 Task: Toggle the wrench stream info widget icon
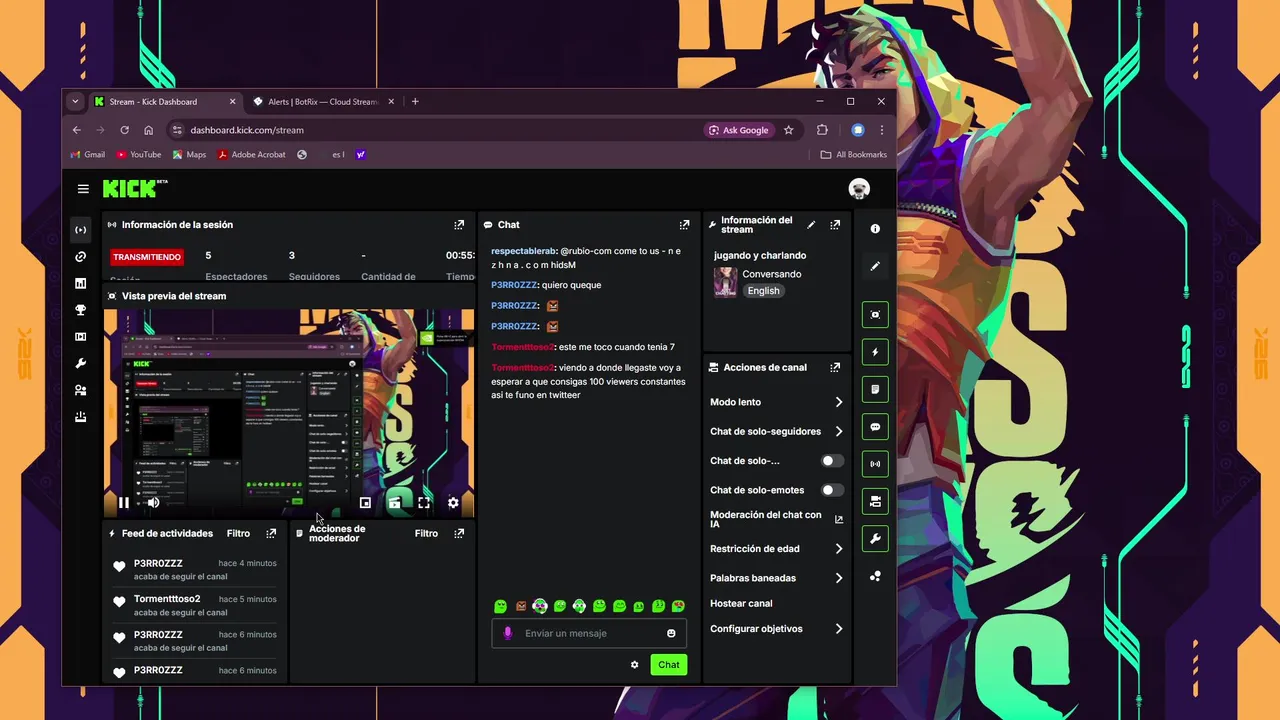875,539
